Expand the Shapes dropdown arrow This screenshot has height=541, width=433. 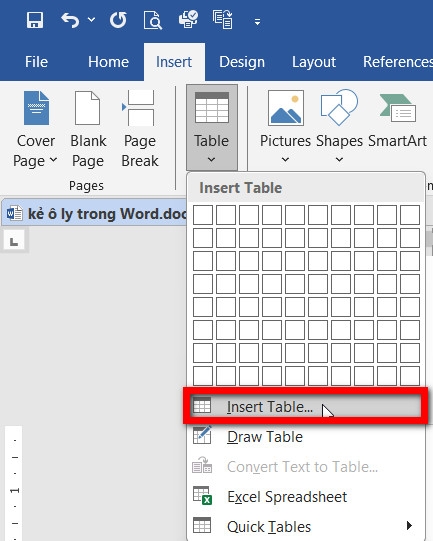[339, 160]
